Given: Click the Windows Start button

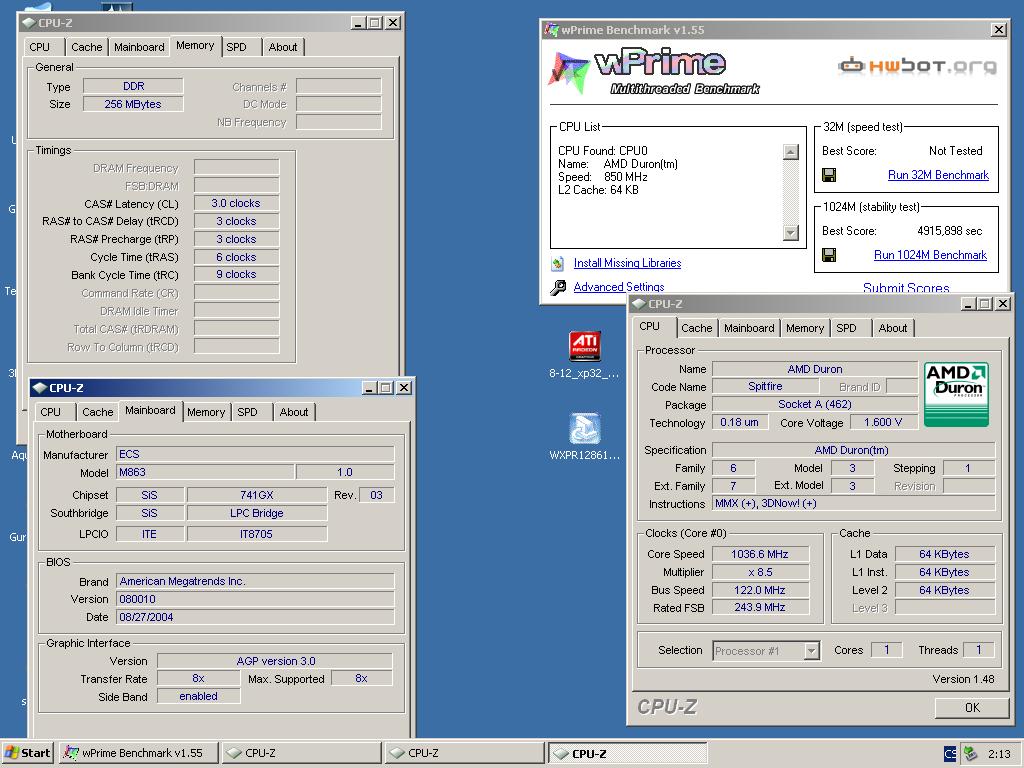Looking at the screenshot, I should coord(27,753).
